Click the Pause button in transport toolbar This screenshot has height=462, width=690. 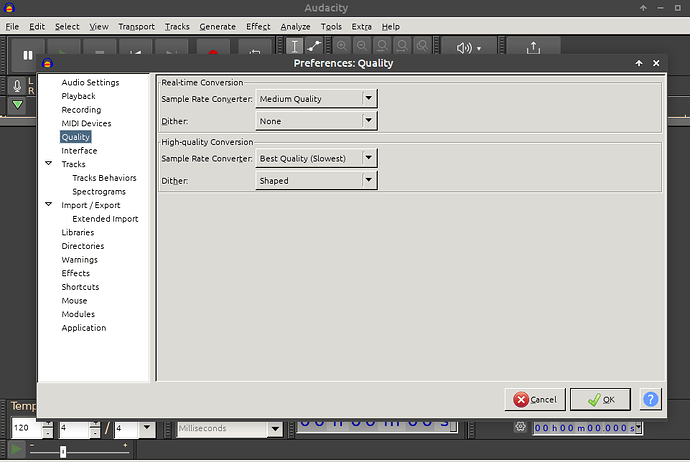pos(28,55)
